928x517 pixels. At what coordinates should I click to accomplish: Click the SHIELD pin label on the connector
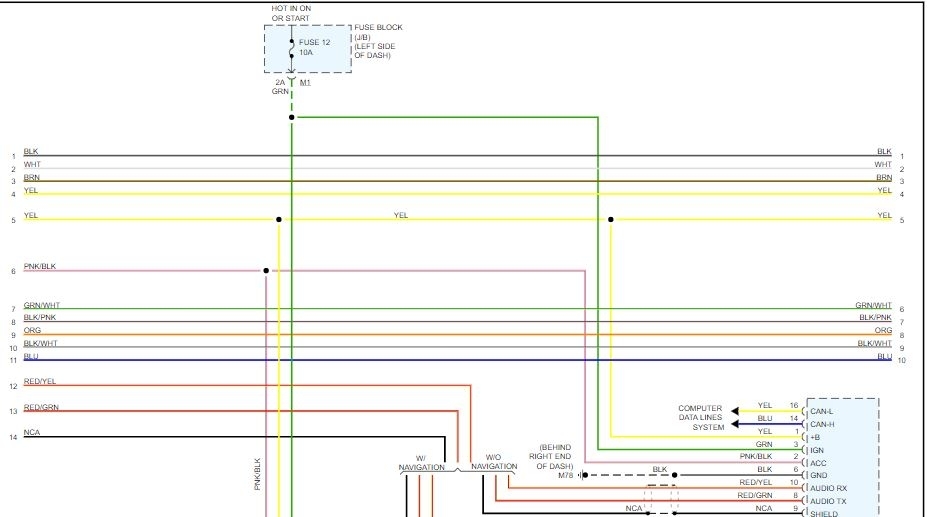click(x=824, y=513)
